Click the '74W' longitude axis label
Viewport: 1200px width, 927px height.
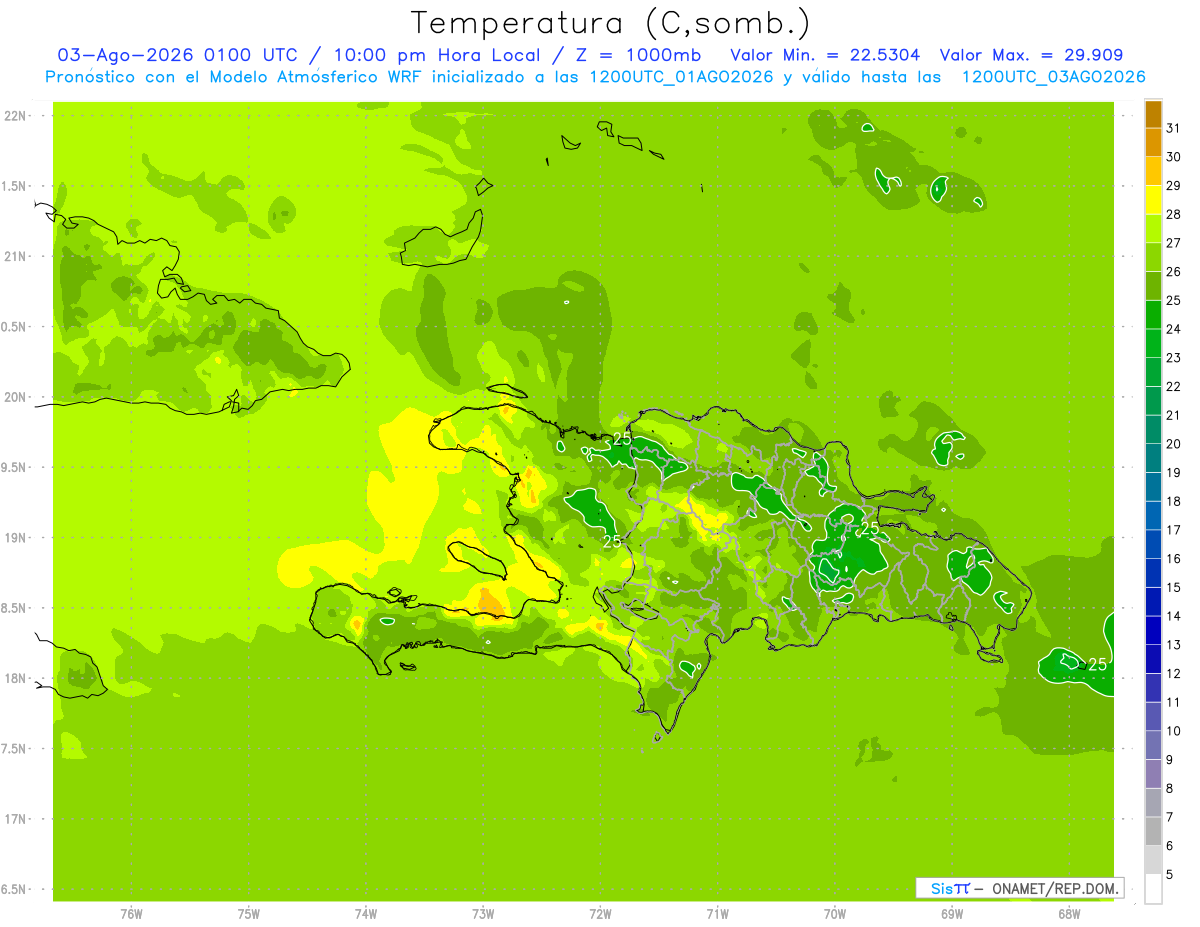(x=366, y=913)
